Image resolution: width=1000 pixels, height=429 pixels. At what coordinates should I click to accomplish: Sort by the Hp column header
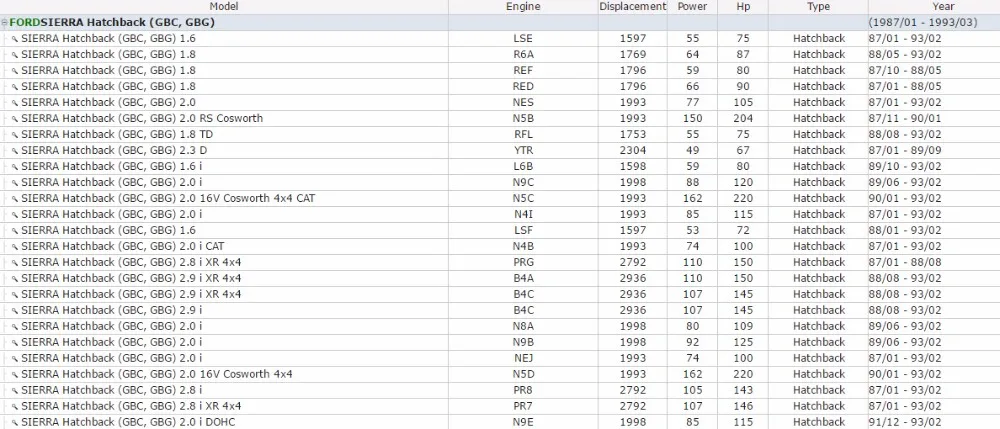coord(743,6)
